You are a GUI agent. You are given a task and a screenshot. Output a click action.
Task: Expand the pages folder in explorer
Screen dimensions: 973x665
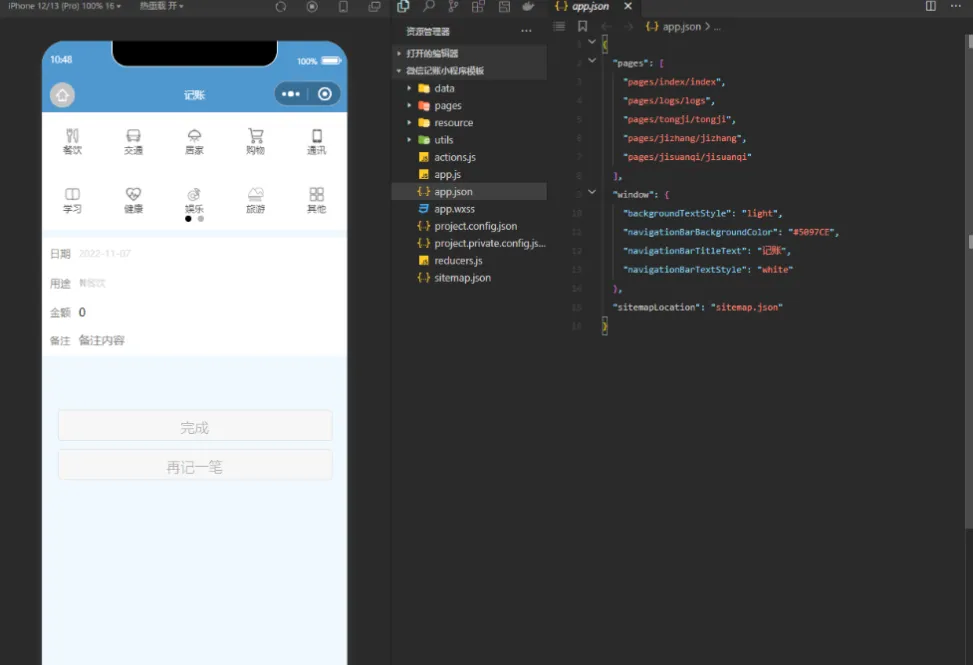447,106
